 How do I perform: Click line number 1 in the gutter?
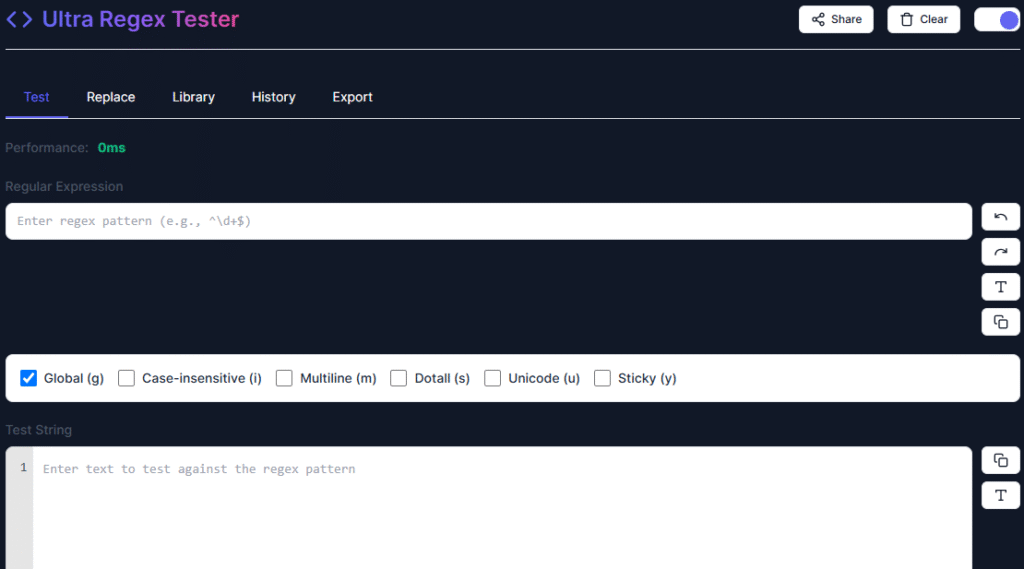[24, 468]
